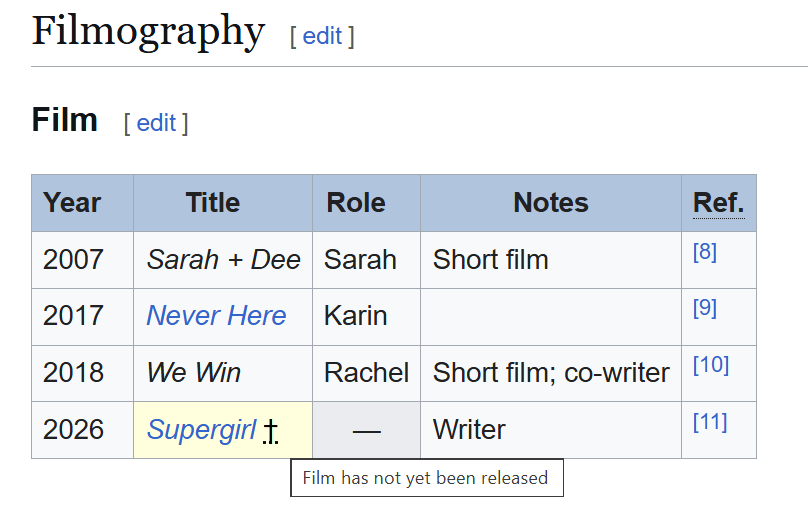Click the 'Film has not yet been released' tooltip
Viewport: 808px width, 510px height.
425,478
